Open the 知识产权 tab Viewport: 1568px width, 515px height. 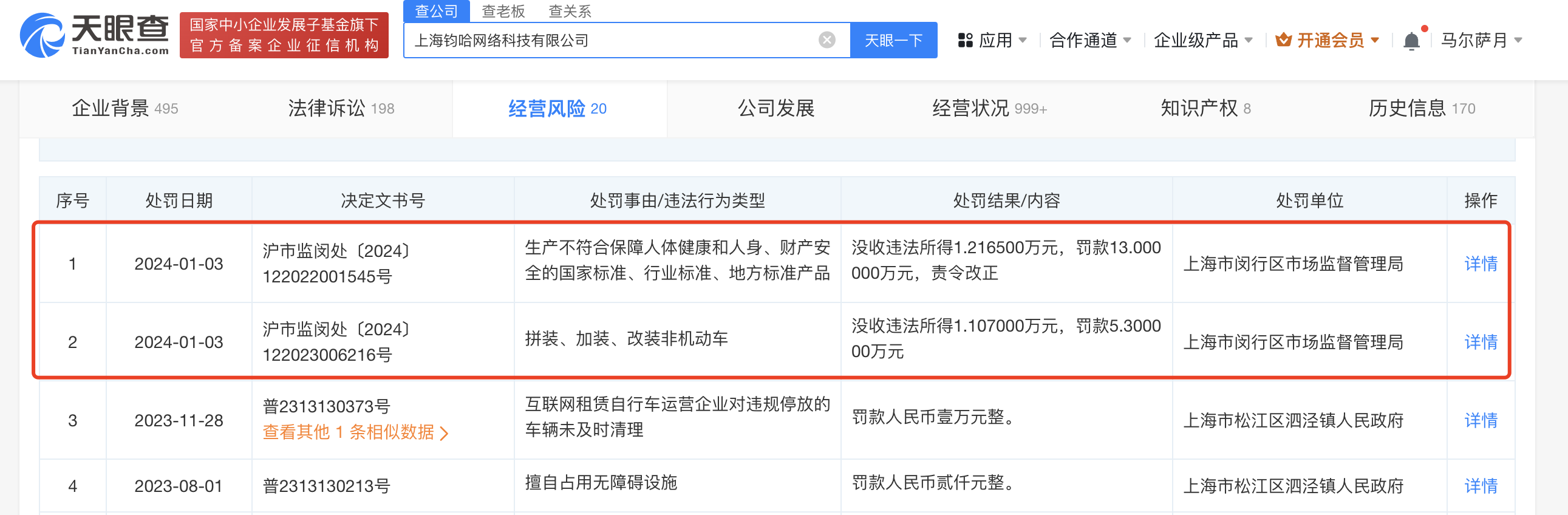pos(1205,108)
